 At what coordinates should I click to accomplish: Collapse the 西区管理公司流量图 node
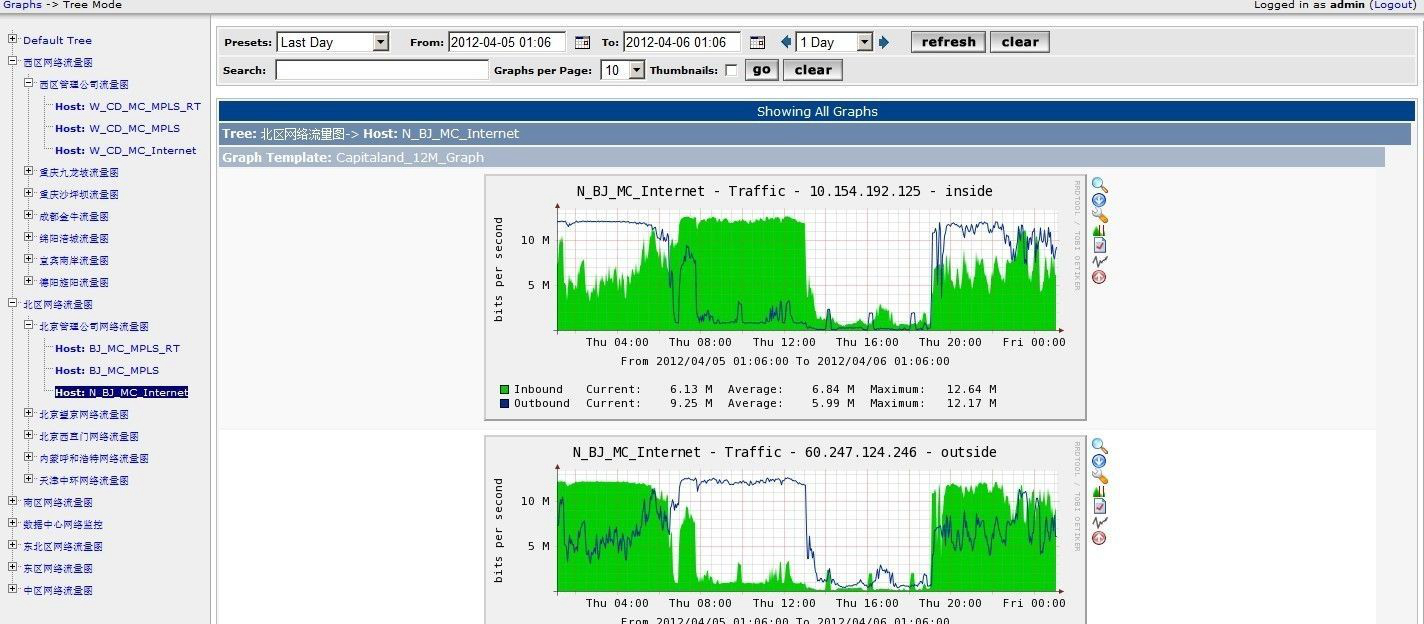click(x=29, y=84)
